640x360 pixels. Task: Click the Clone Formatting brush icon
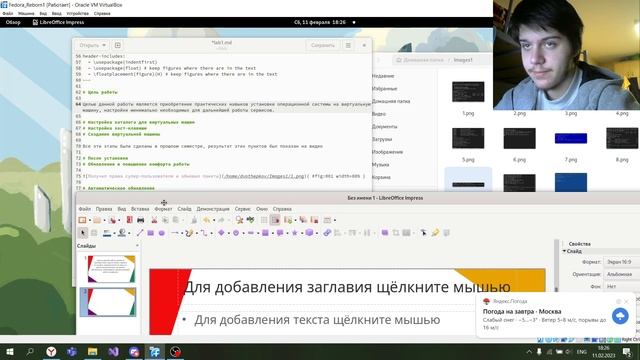point(194,220)
